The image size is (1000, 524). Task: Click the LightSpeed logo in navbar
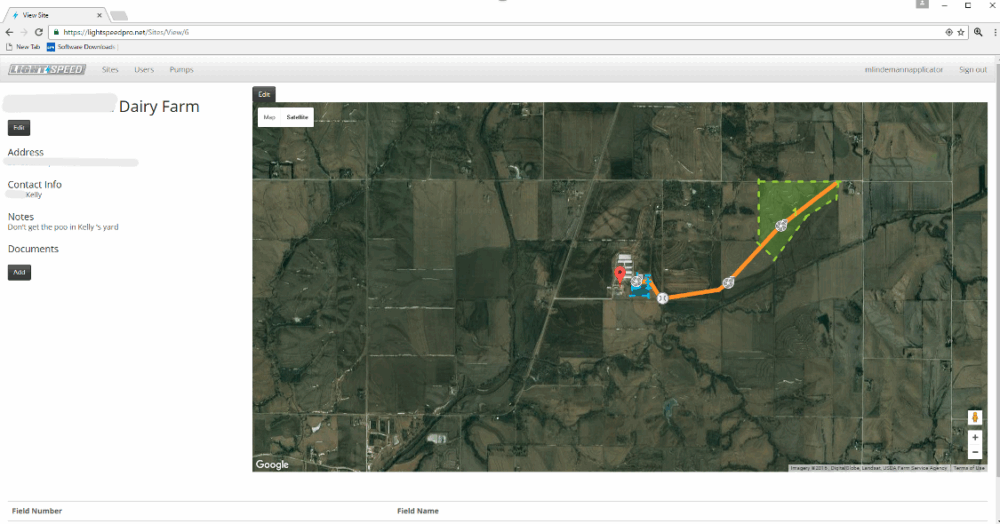[x=47, y=70]
